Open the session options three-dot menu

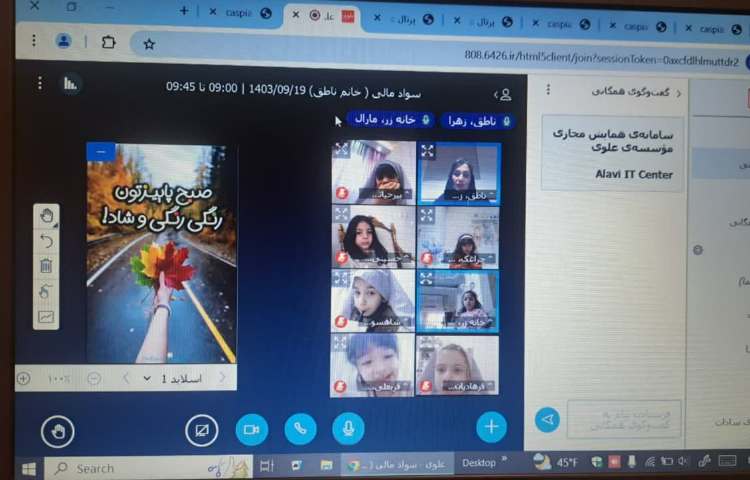coord(40,83)
